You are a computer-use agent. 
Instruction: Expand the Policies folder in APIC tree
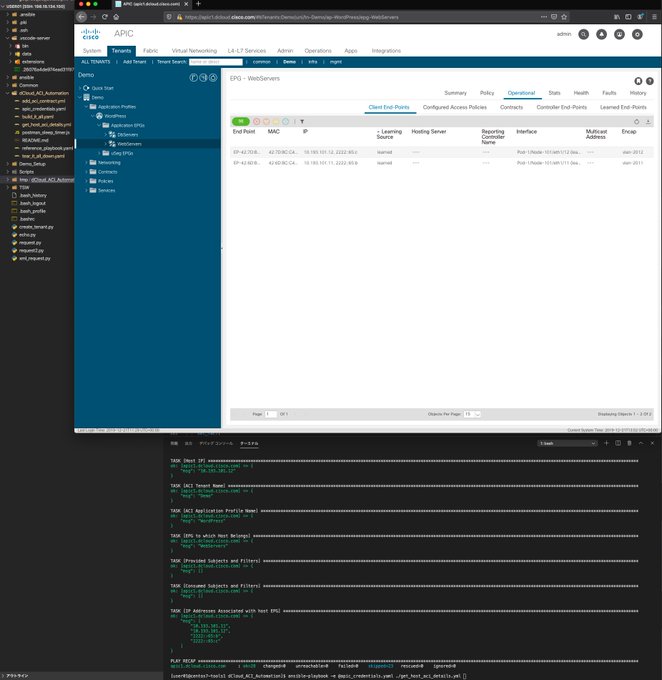[x=86, y=181]
